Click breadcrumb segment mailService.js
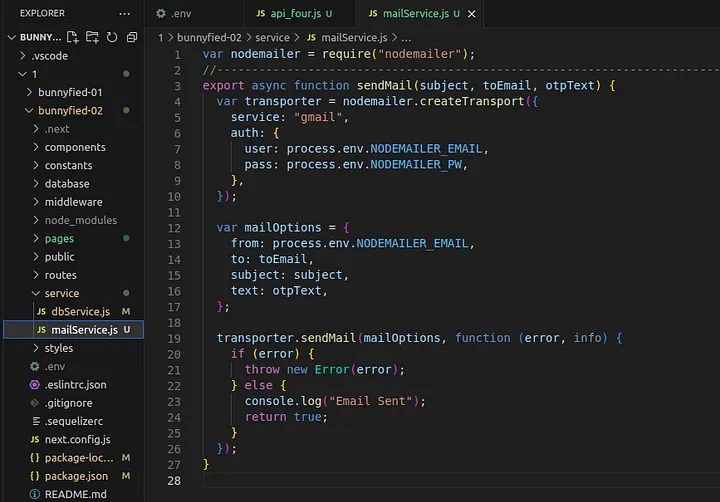The width and height of the screenshot is (720, 502). [x=354, y=38]
